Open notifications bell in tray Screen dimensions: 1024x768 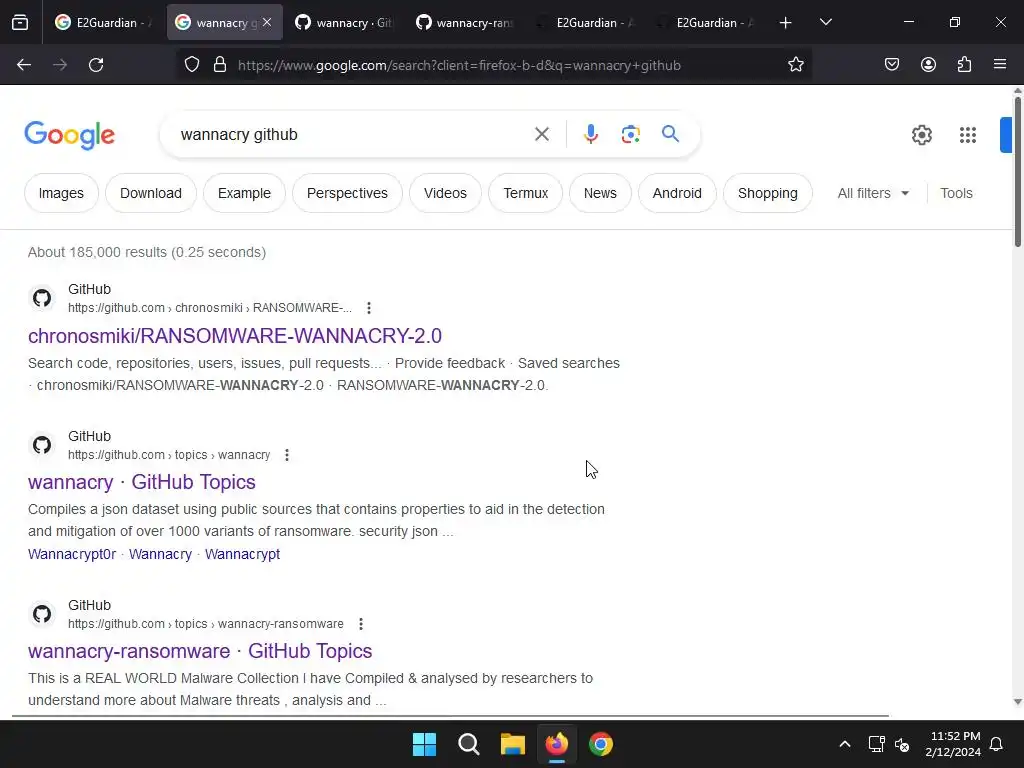pyautogui.click(x=997, y=744)
